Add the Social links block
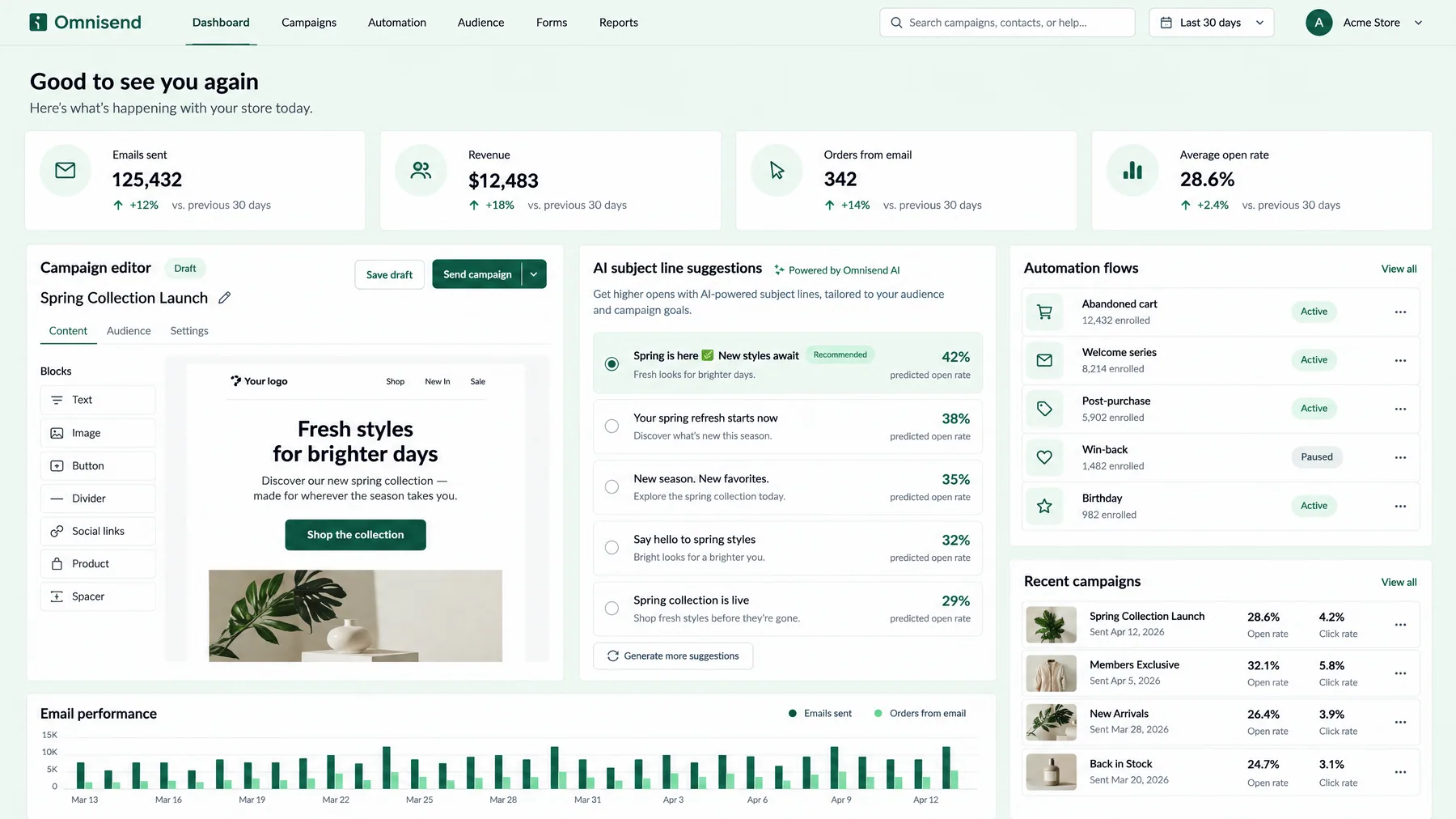The width and height of the screenshot is (1456, 819). coord(98,531)
